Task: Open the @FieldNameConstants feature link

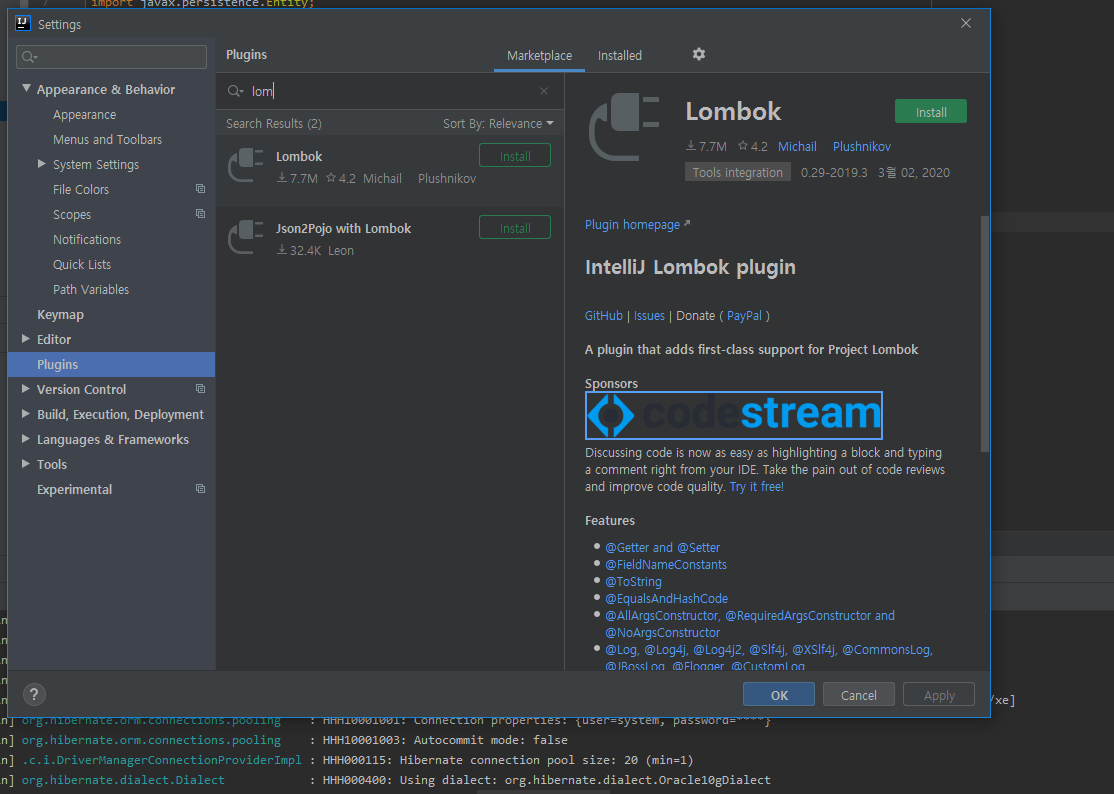Action: tap(666, 565)
